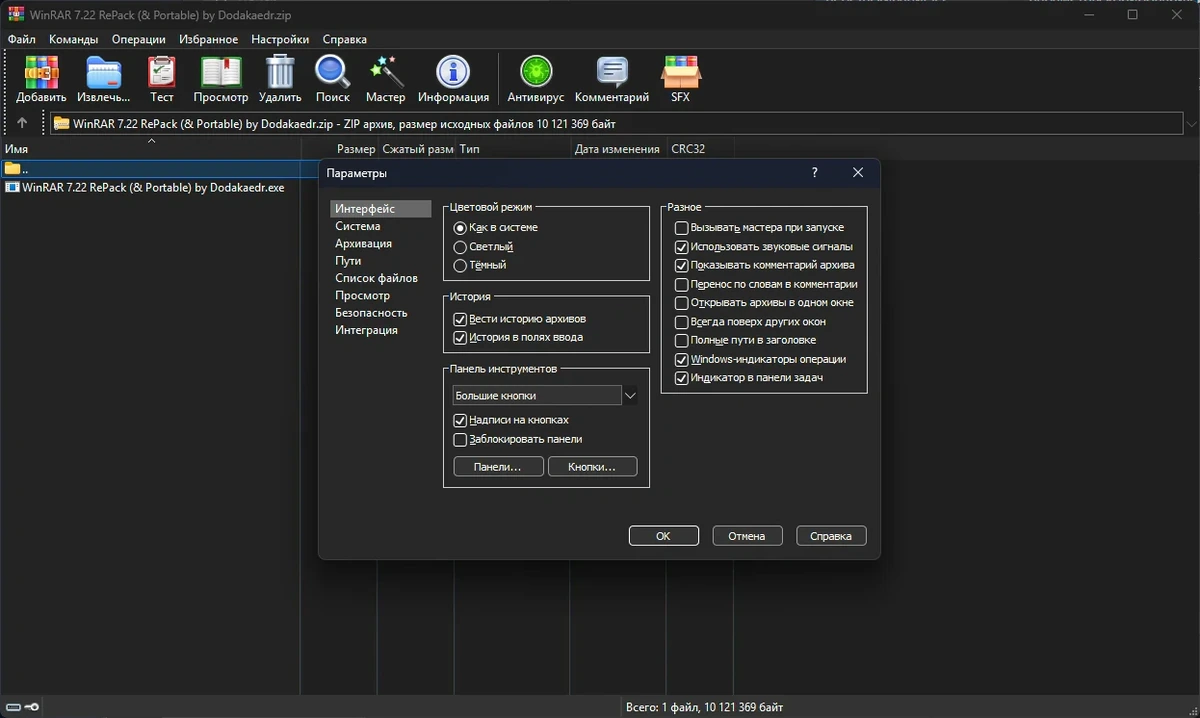Launch the Мастер wizard icon

pyautogui.click(x=385, y=79)
